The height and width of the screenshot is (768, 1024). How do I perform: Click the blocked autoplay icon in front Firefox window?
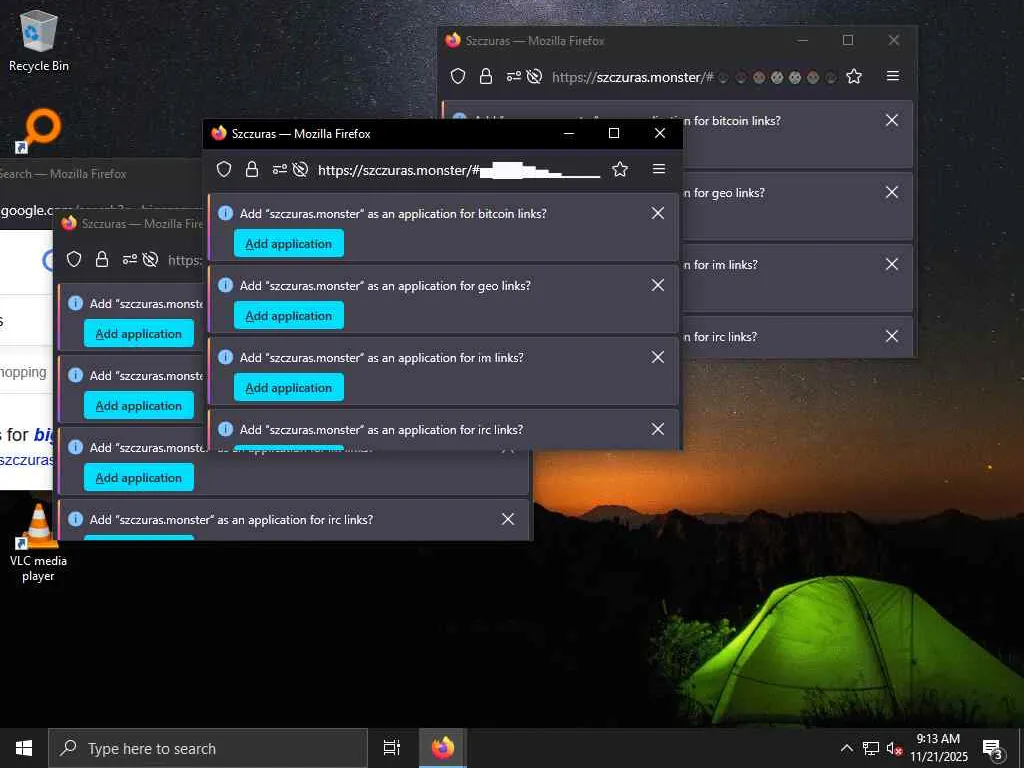click(x=300, y=170)
